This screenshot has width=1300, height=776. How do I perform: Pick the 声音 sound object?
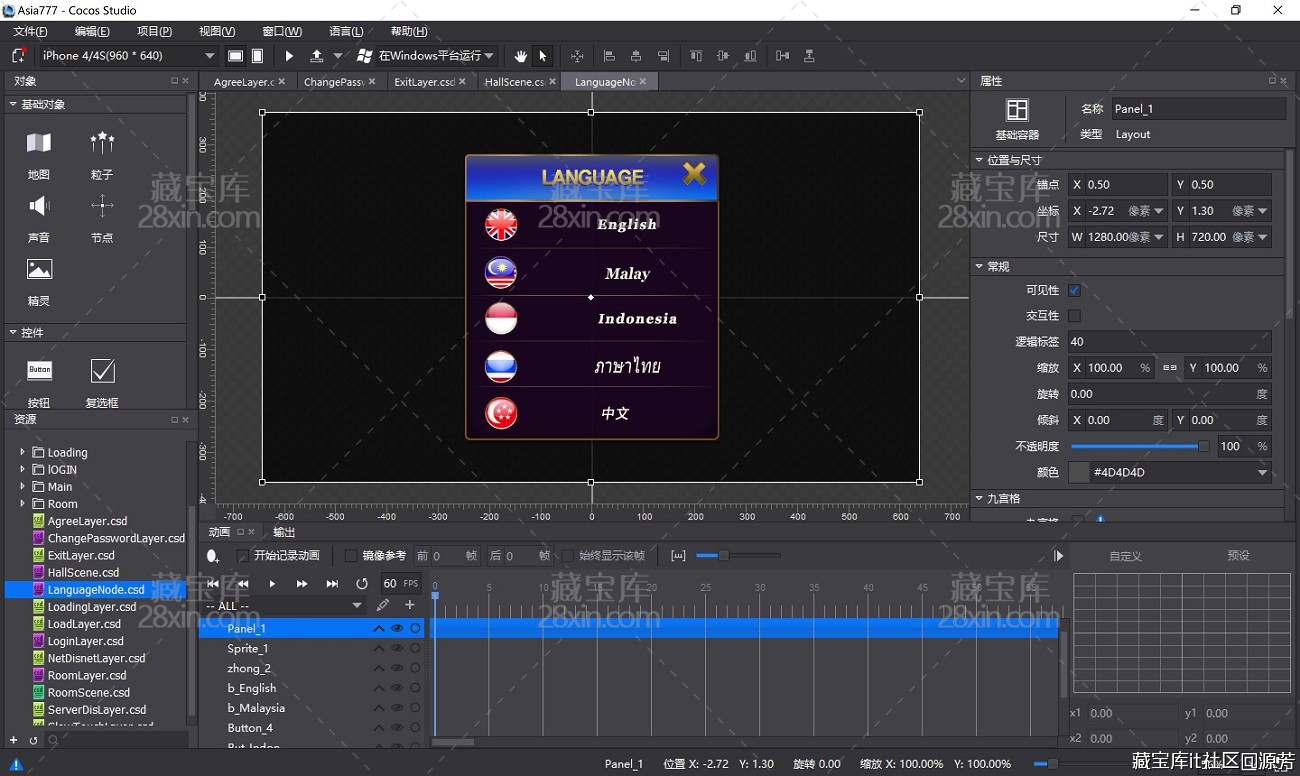pyautogui.click(x=39, y=217)
